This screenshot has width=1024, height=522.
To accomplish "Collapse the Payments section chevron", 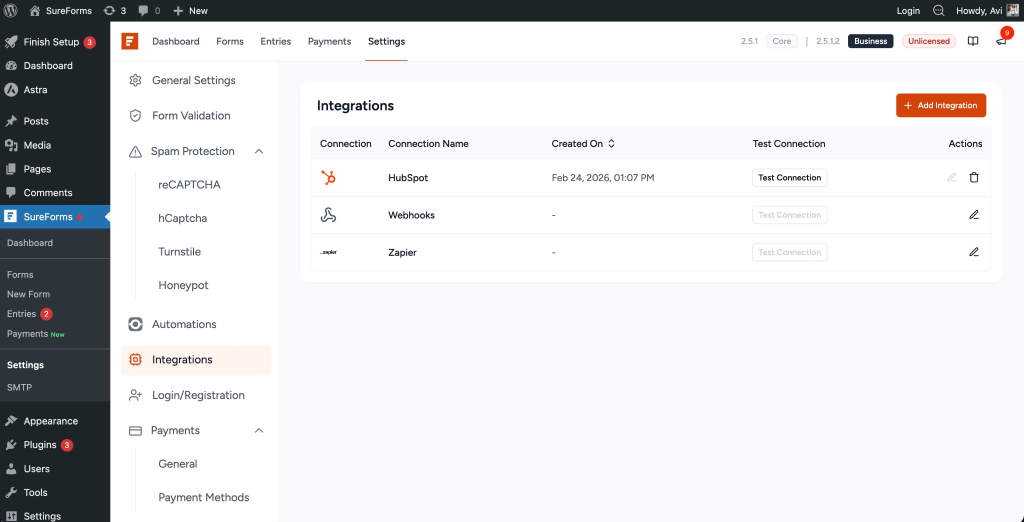I will (259, 431).
